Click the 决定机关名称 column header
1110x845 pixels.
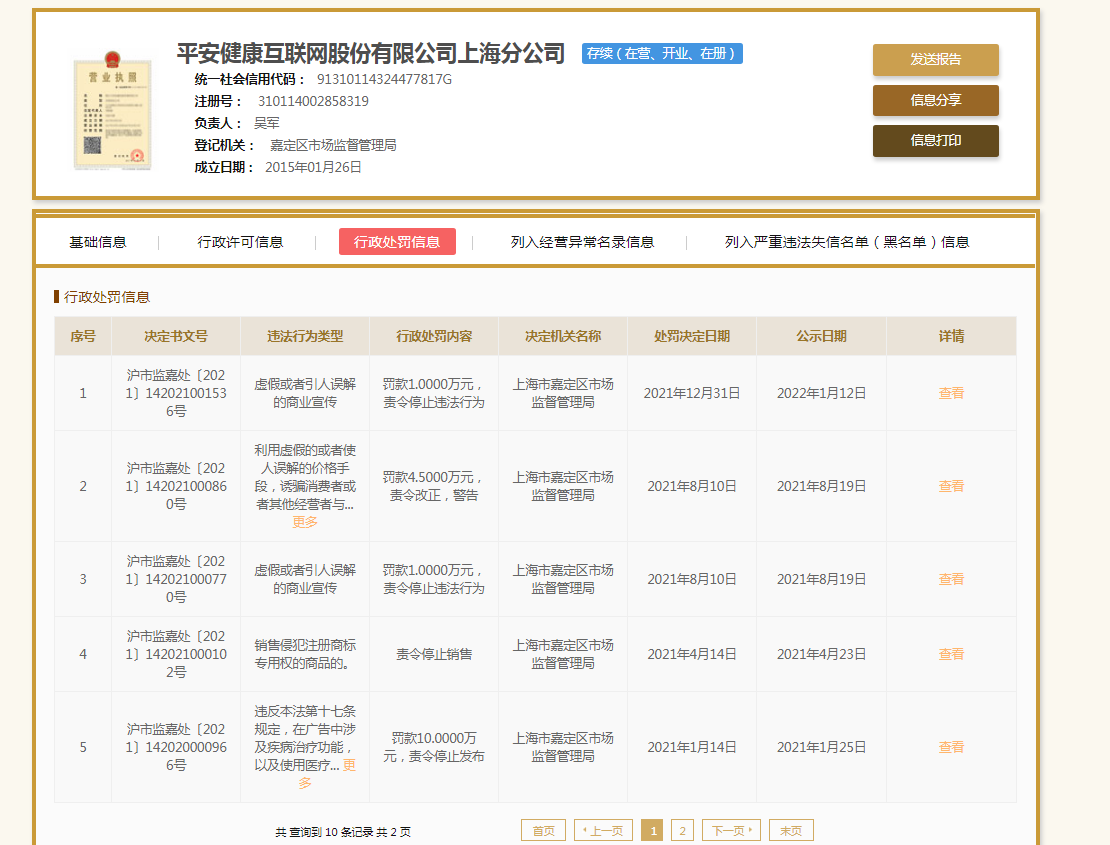tap(563, 336)
